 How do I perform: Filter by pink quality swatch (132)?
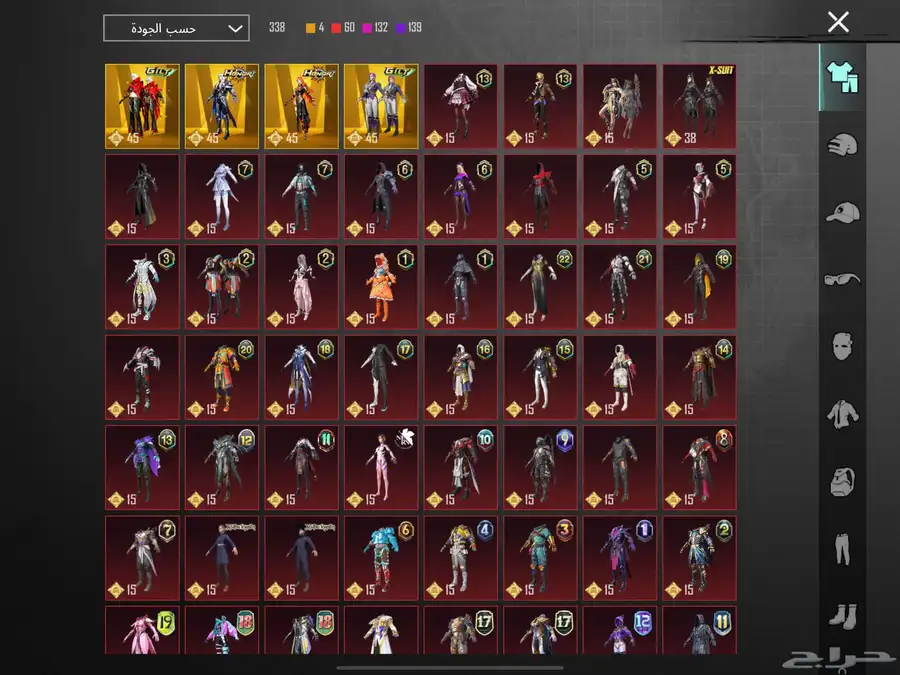tap(367, 28)
